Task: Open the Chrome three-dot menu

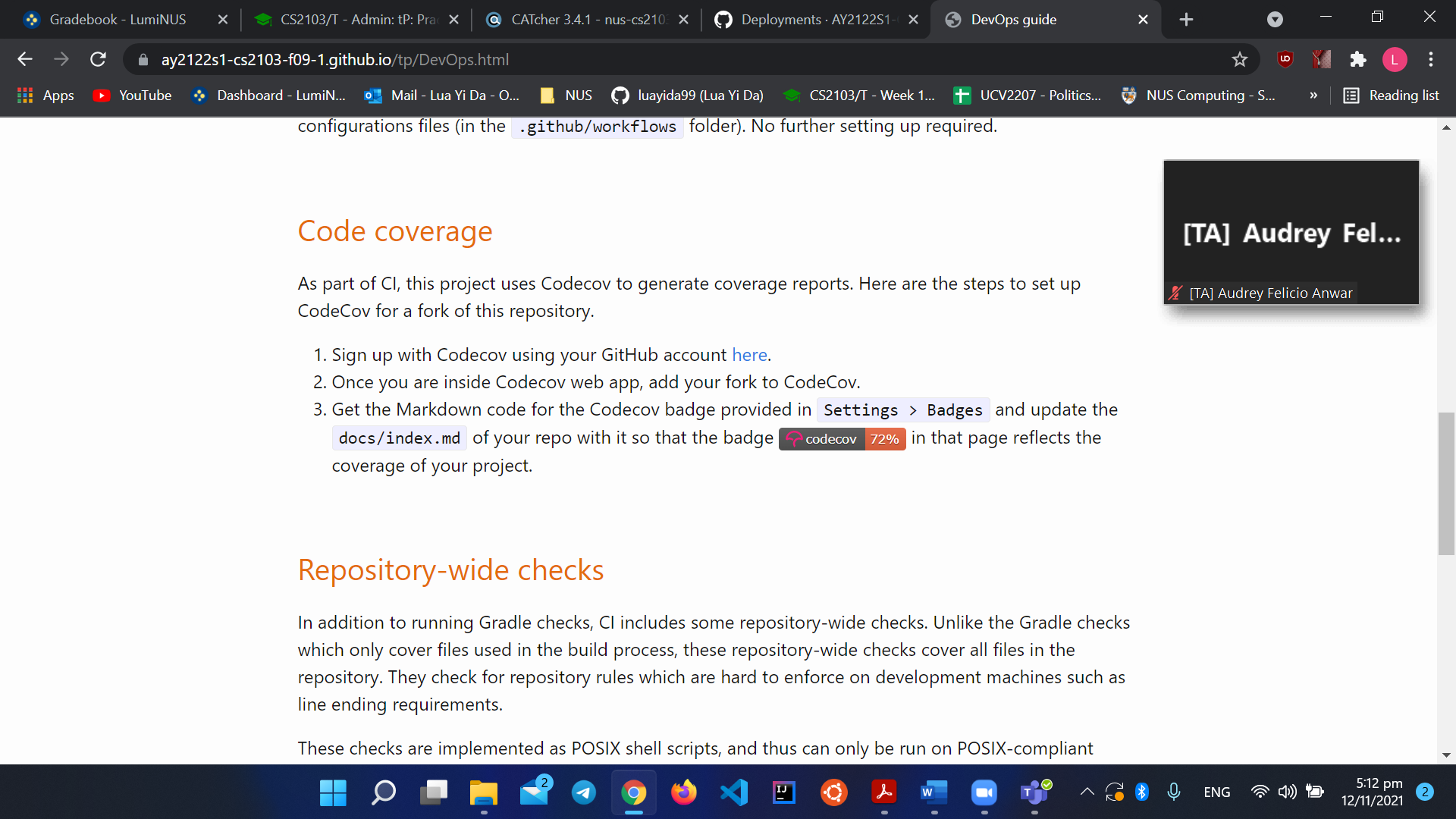Action: click(x=1431, y=59)
